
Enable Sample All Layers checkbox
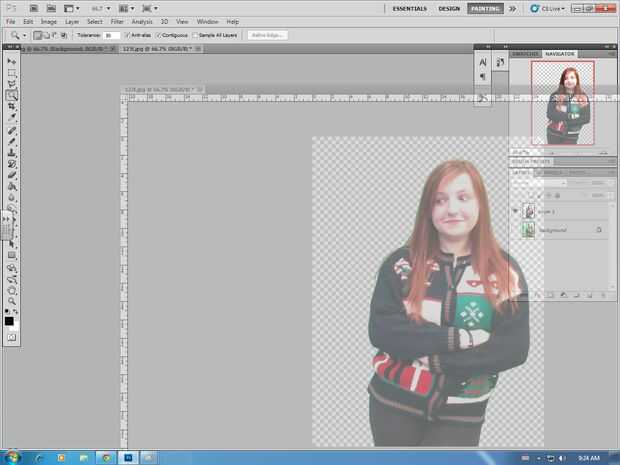(195, 35)
